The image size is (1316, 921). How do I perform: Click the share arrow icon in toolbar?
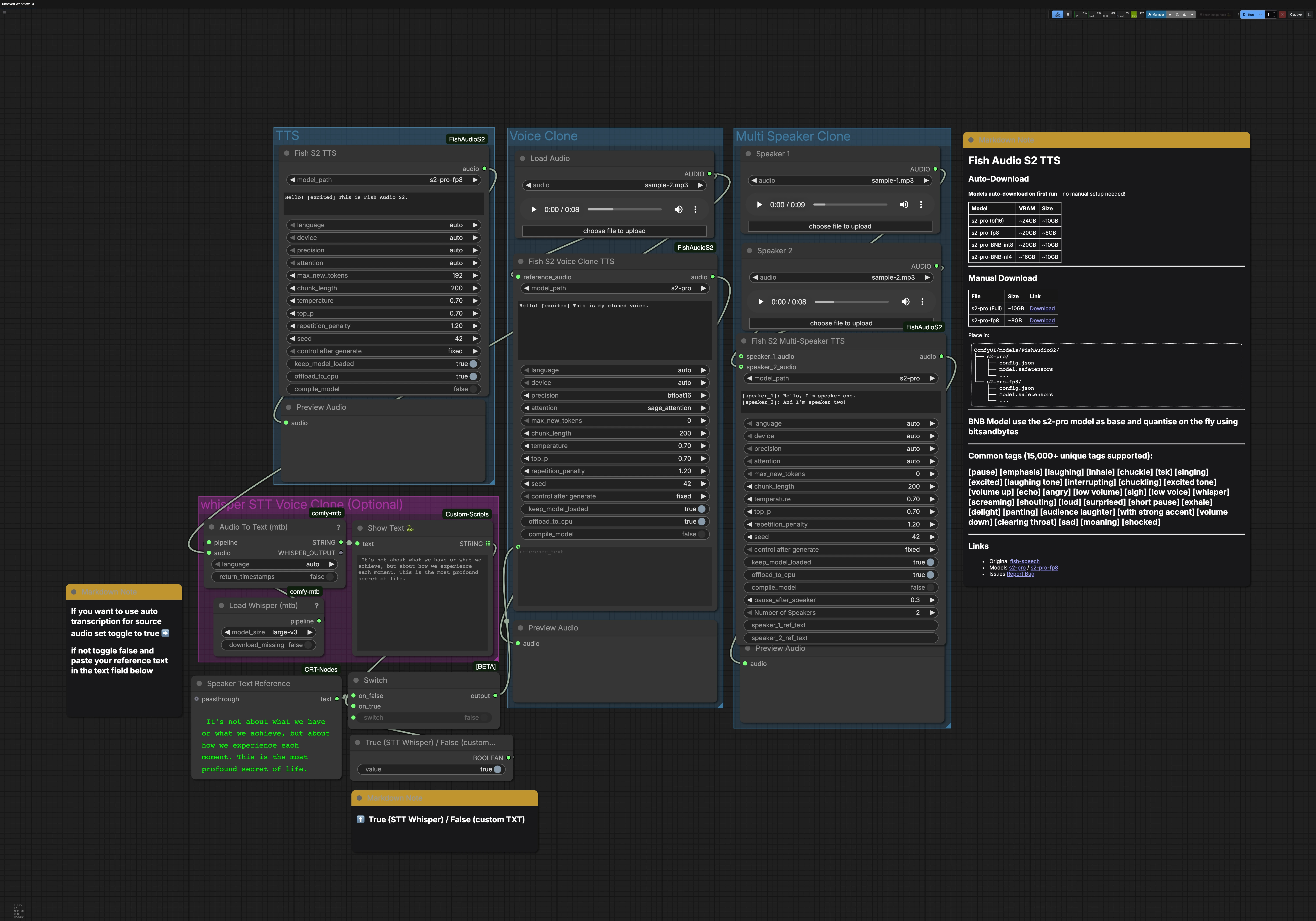[1192, 14]
